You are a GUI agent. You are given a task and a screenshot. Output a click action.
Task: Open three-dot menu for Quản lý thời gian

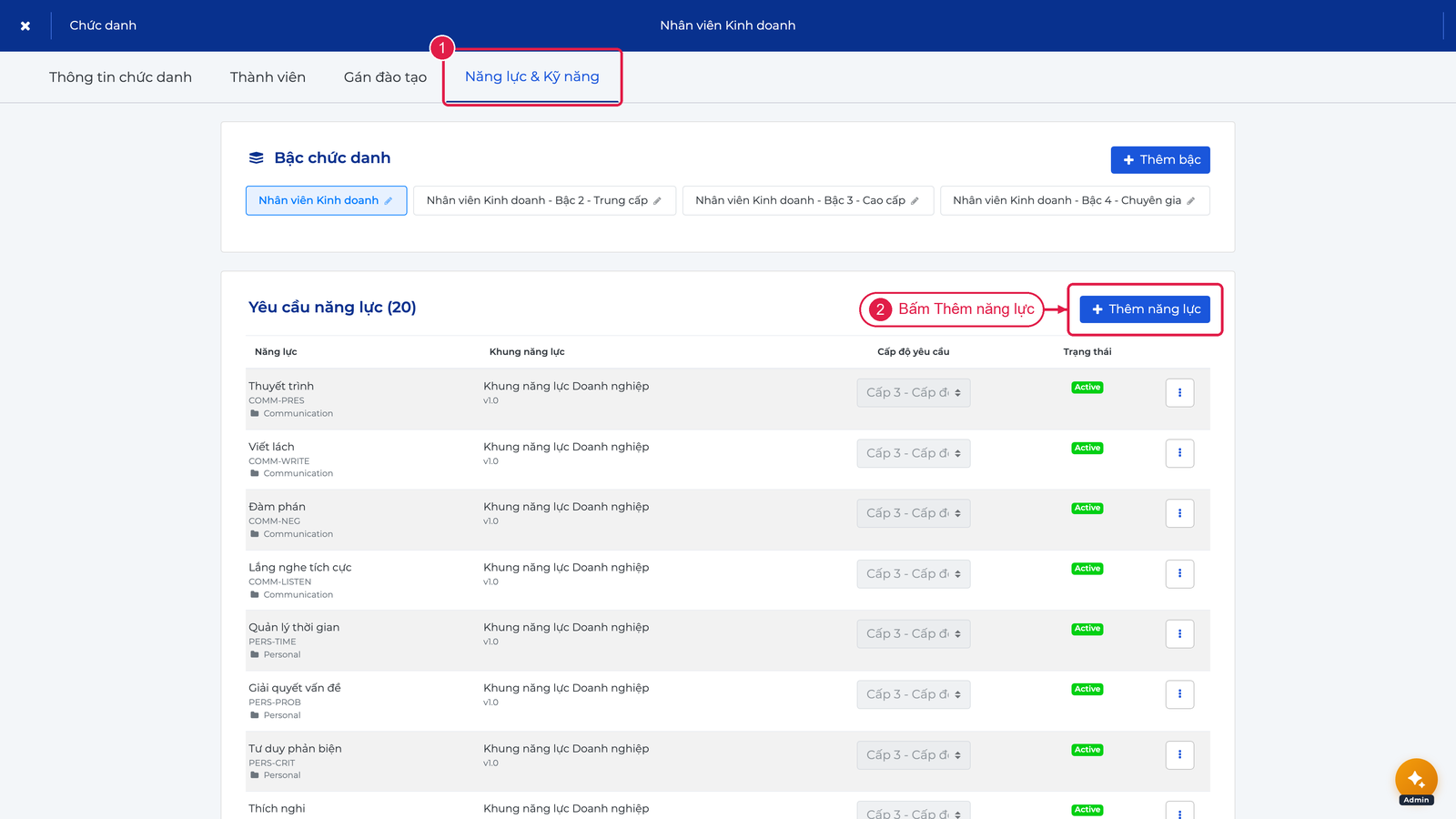coord(1179,634)
